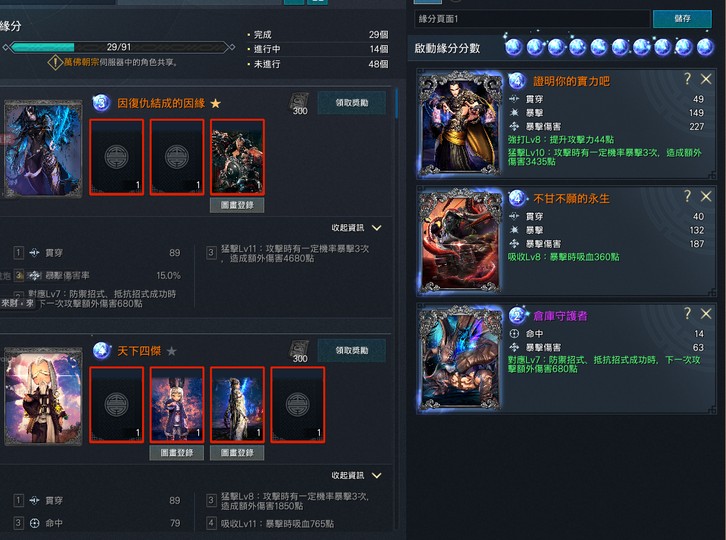
Task: Remove the 不甘不願的永生 card with X
Action: click(x=706, y=196)
